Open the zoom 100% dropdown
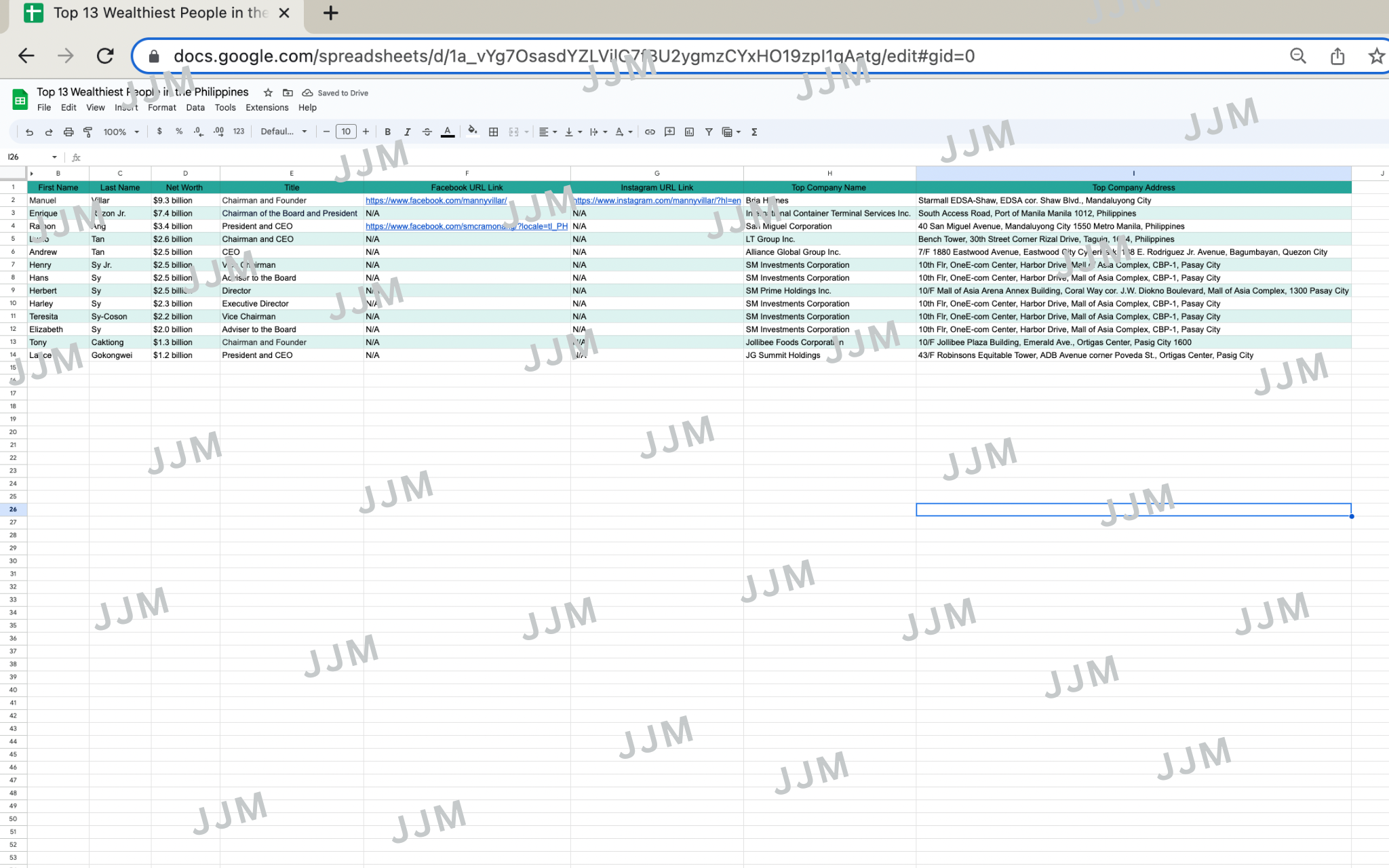Image resolution: width=1389 pixels, height=868 pixels. [x=121, y=132]
